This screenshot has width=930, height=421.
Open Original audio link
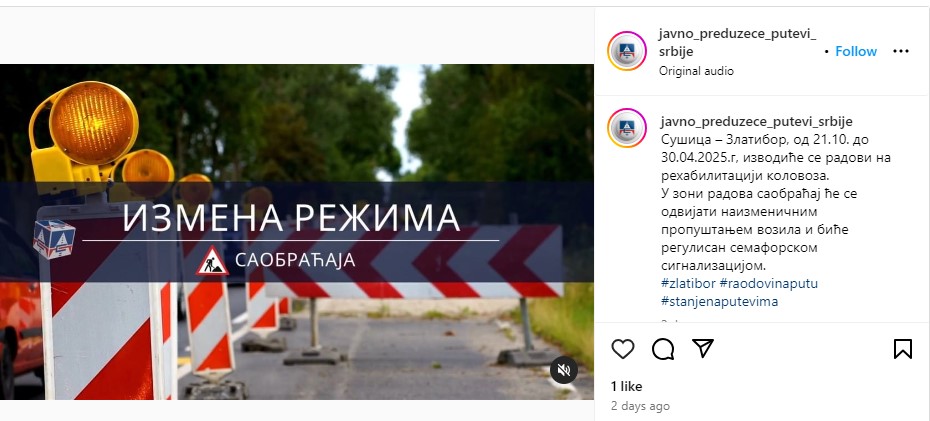(x=696, y=71)
